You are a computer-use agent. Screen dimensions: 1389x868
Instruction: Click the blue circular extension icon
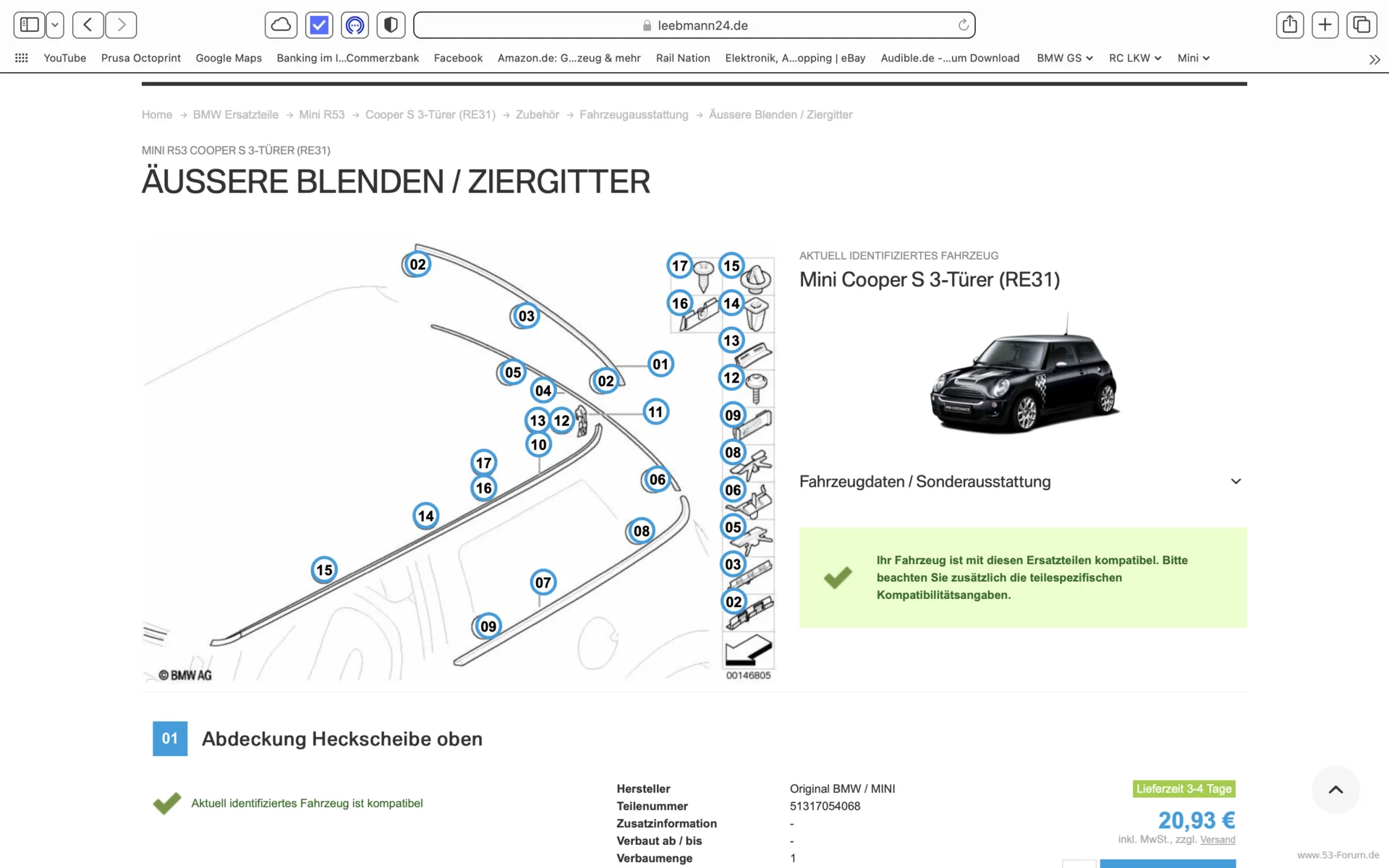(354, 25)
